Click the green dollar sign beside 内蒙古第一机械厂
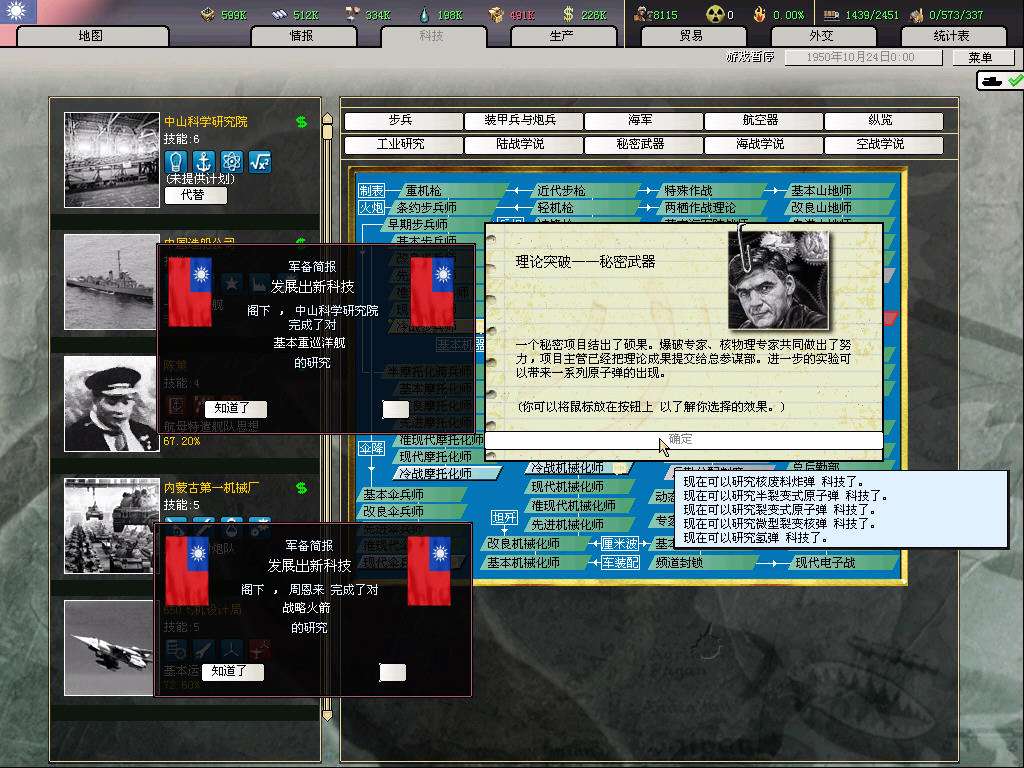 (x=301, y=487)
